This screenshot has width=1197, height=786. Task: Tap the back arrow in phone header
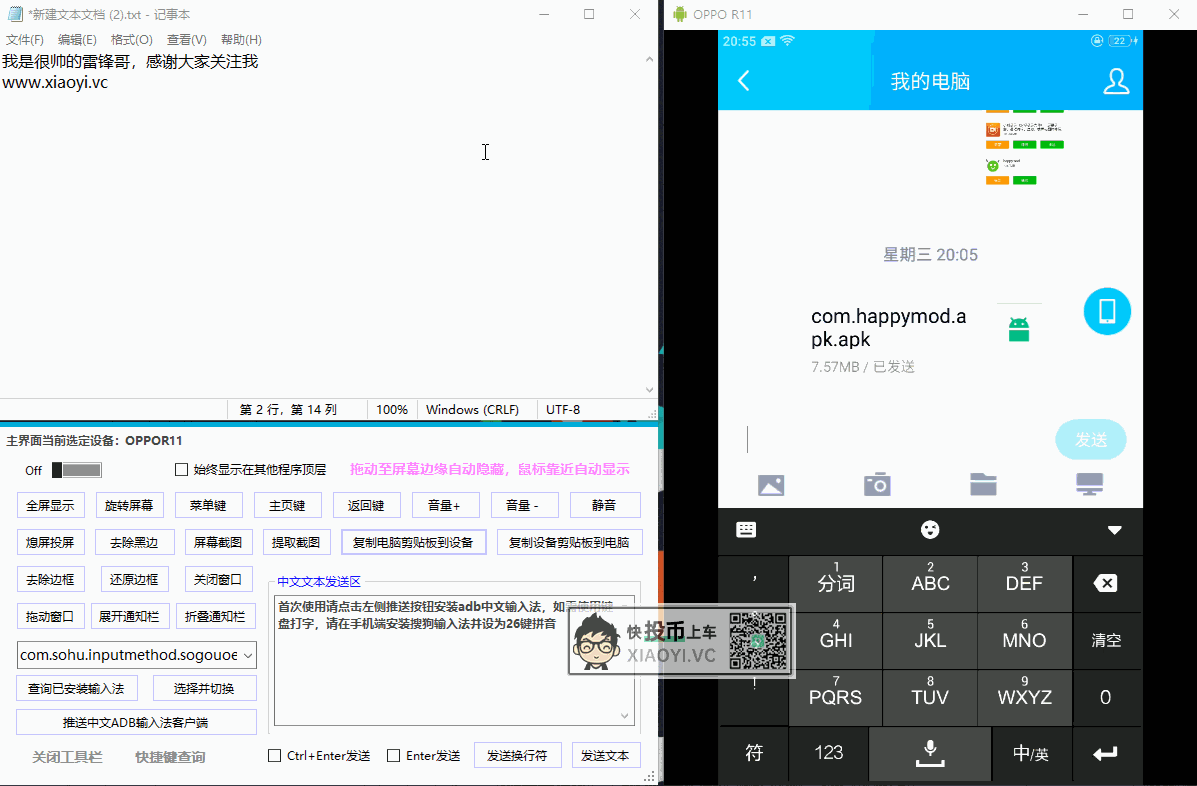[744, 81]
